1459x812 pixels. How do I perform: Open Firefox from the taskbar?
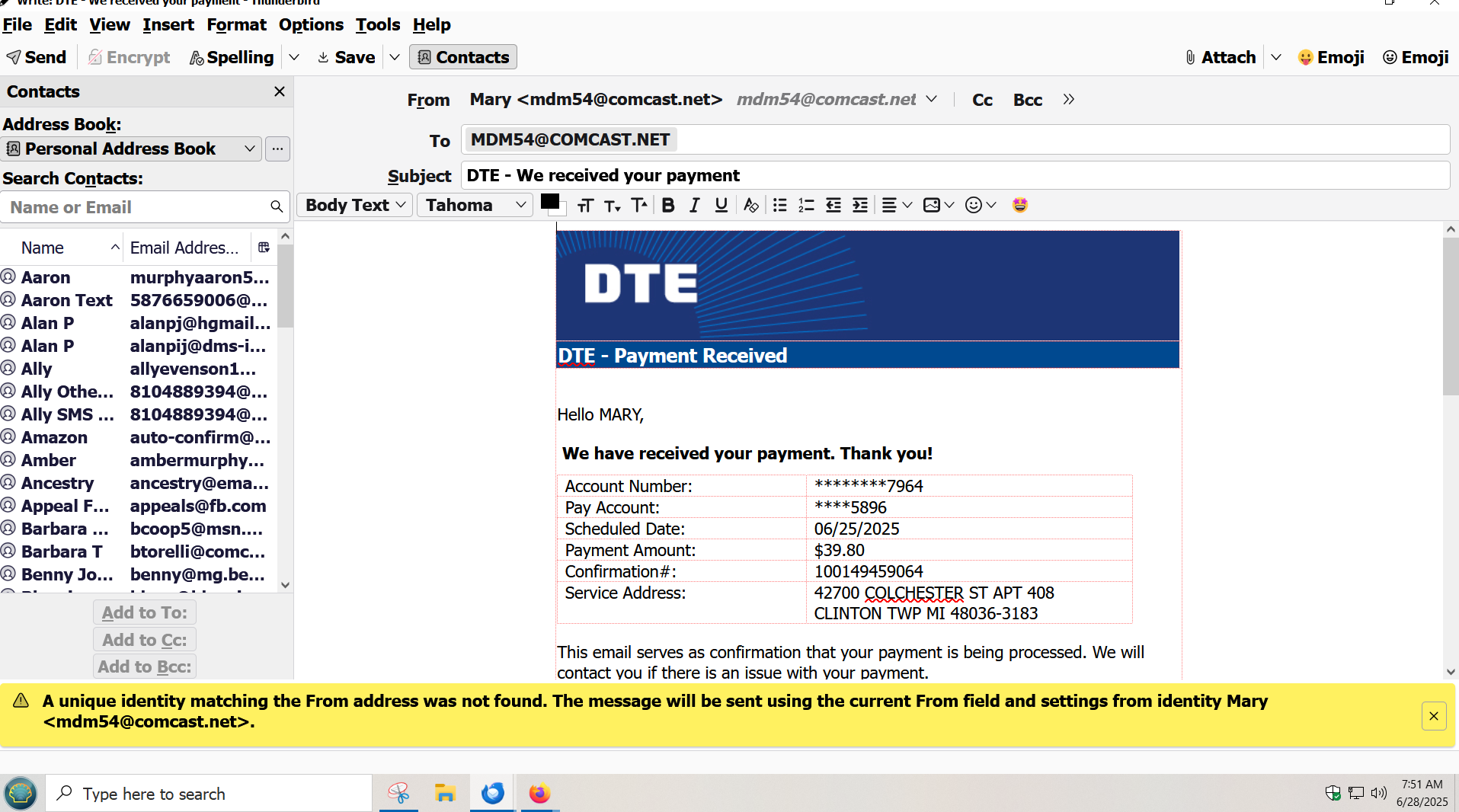click(539, 794)
